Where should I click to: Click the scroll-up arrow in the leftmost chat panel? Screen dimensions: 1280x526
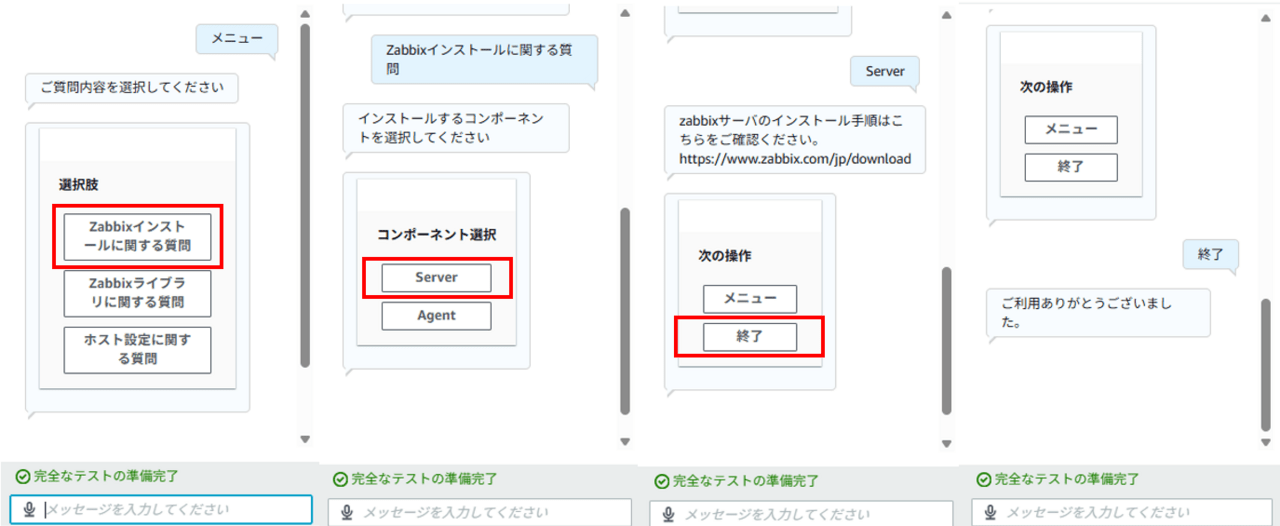[x=305, y=13]
